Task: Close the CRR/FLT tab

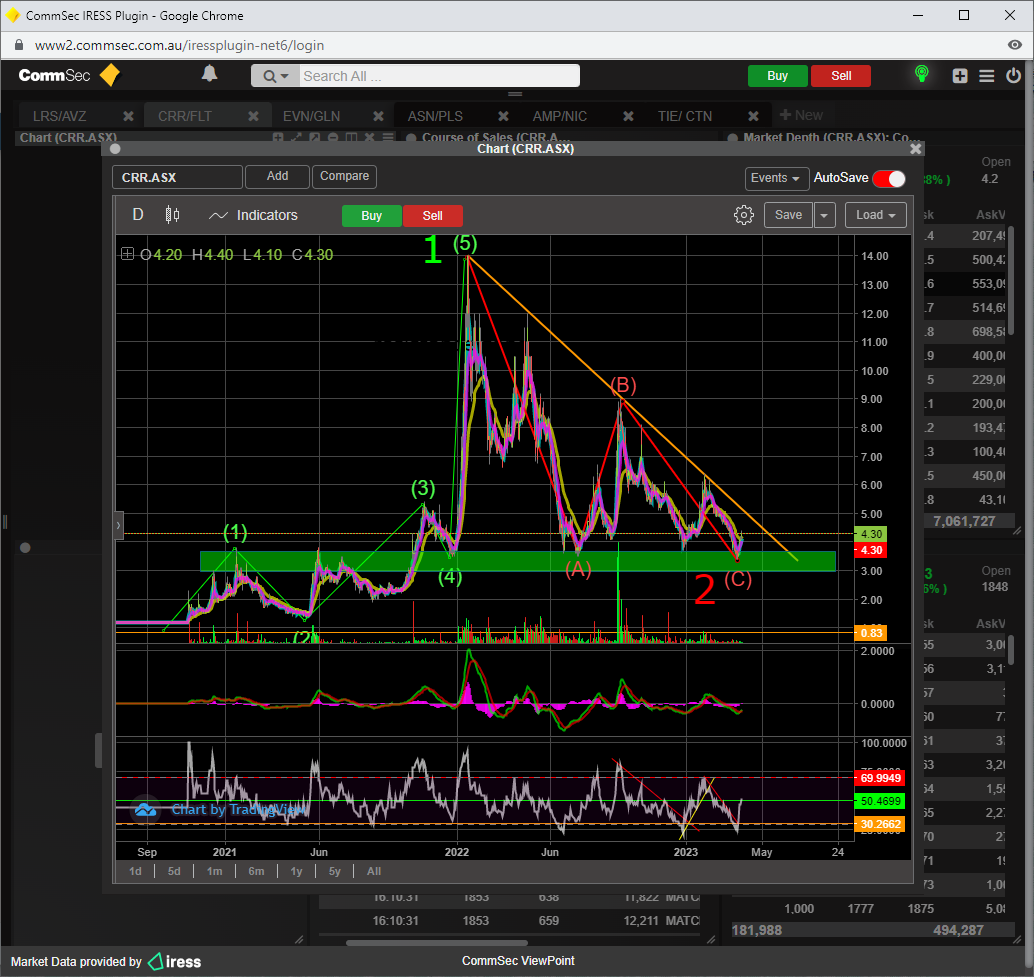Action: click(253, 116)
